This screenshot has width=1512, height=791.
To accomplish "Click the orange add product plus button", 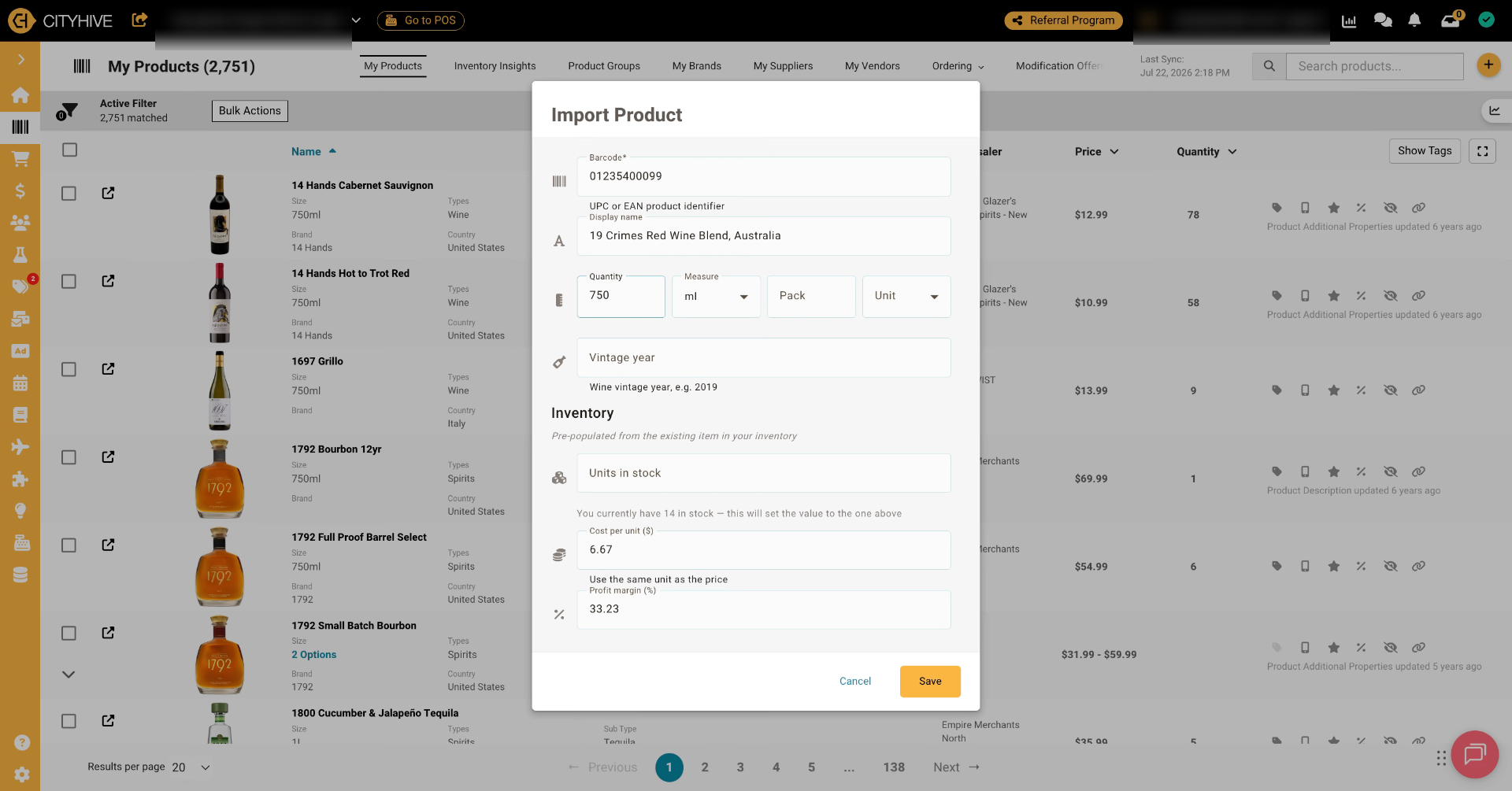I will [1488, 65].
